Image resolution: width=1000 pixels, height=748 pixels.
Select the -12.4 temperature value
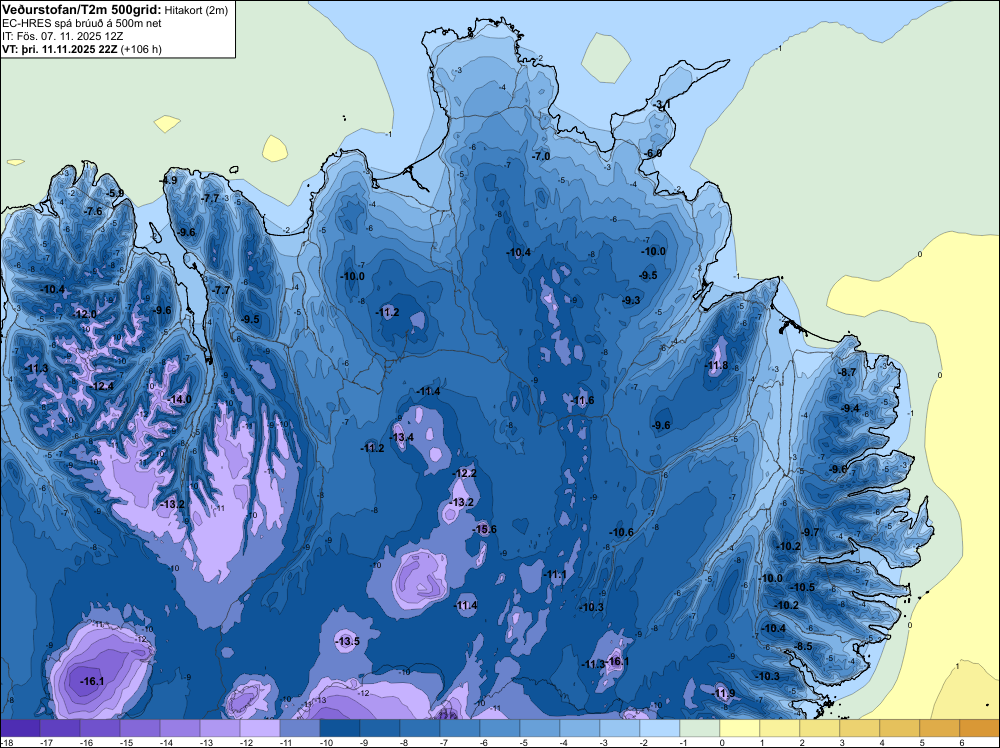[103, 386]
